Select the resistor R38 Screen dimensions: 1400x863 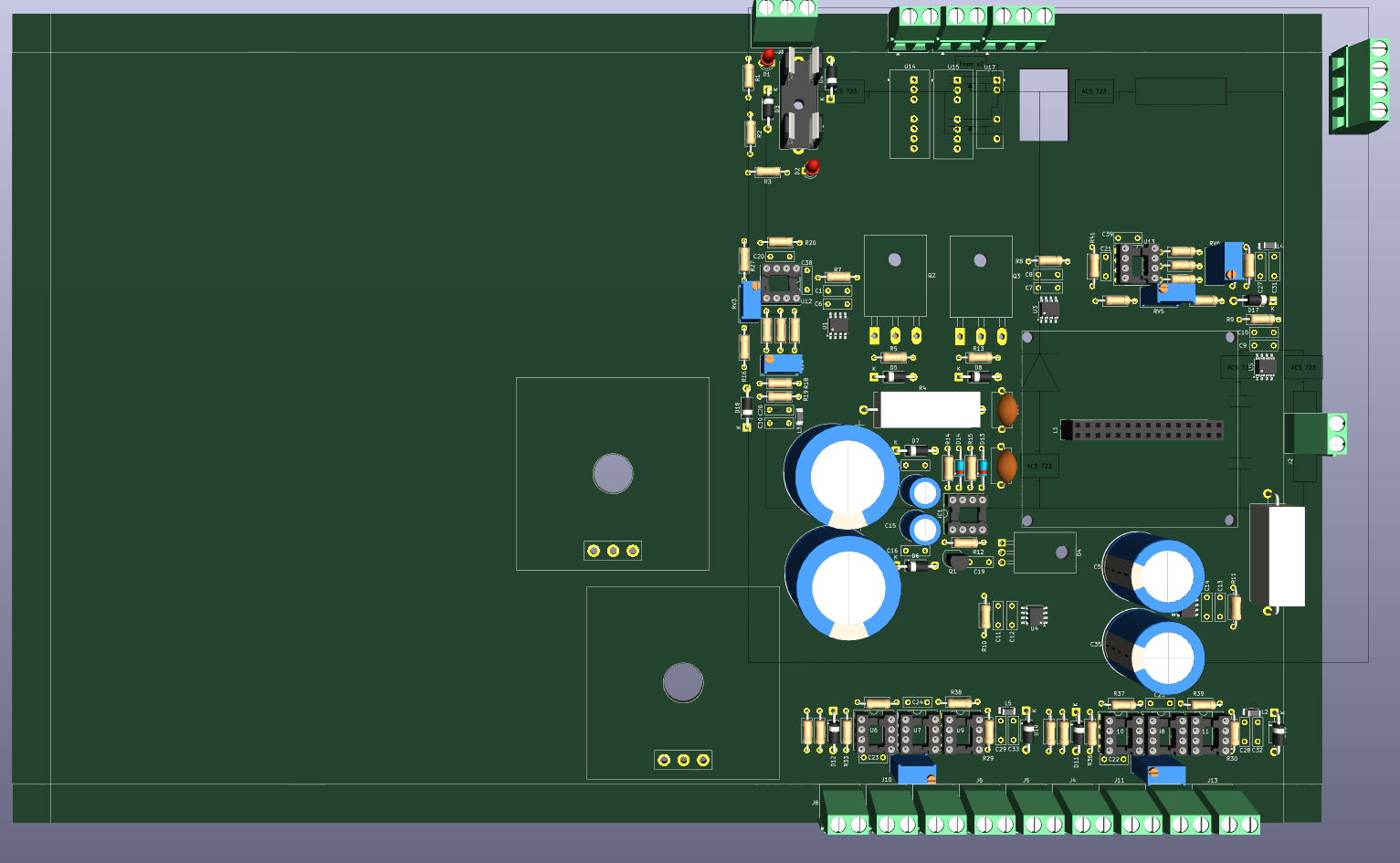(957, 702)
